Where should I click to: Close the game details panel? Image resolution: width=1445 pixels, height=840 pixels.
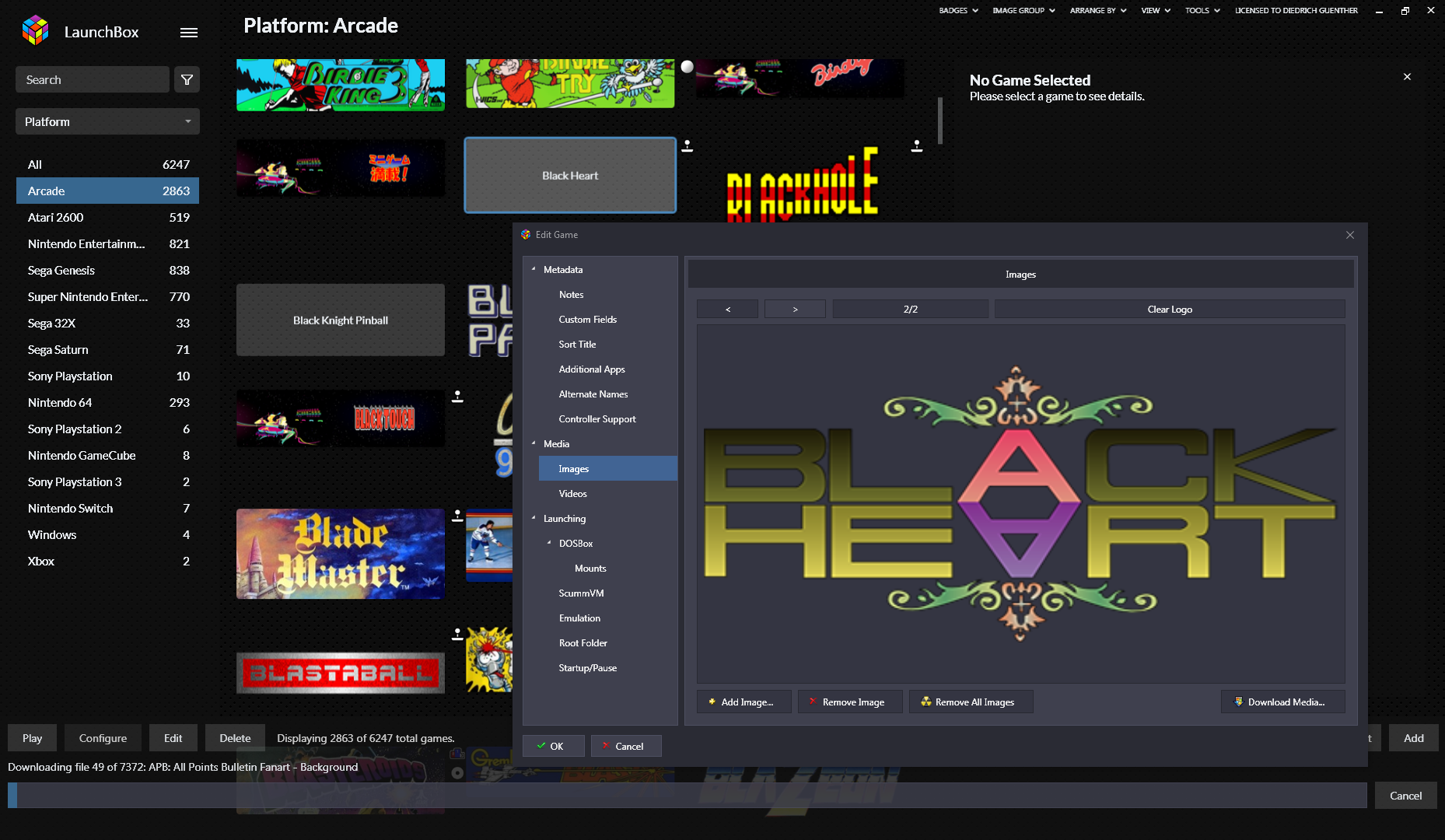1407,76
